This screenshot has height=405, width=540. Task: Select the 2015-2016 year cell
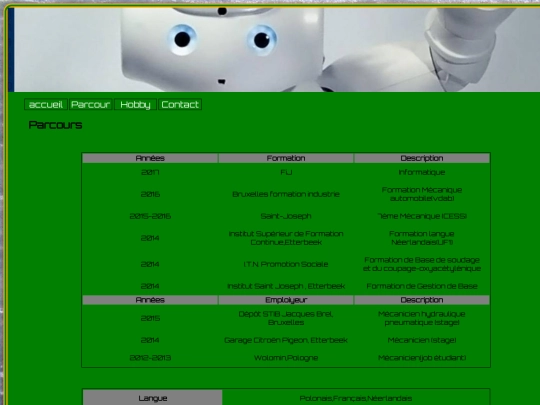pos(150,216)
